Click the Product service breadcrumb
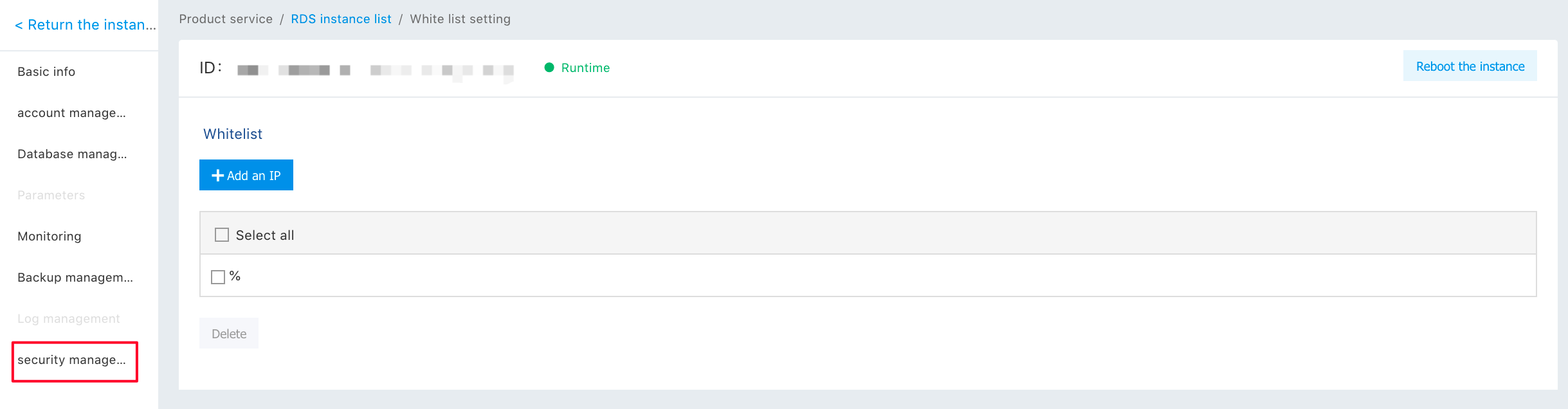Screen dimensions: 1568x409 point(226,19)
